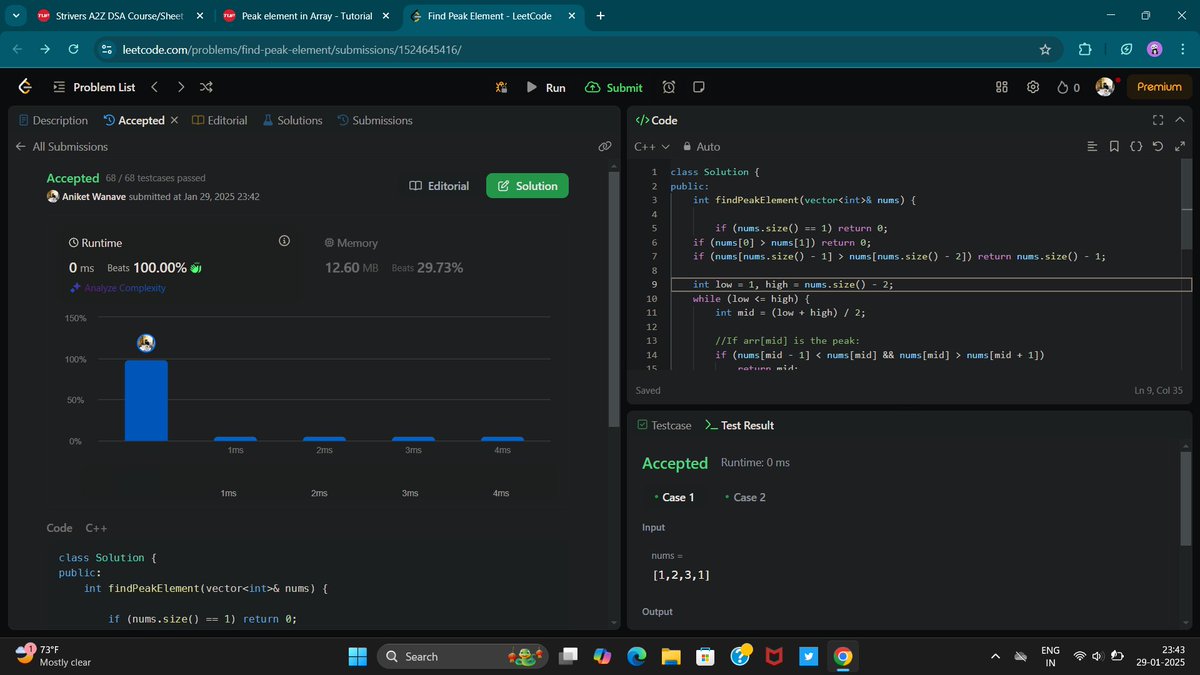This screenshot has width=1200, height=675.
Task: Select Case 2 result
Action: tap(743, 497)
